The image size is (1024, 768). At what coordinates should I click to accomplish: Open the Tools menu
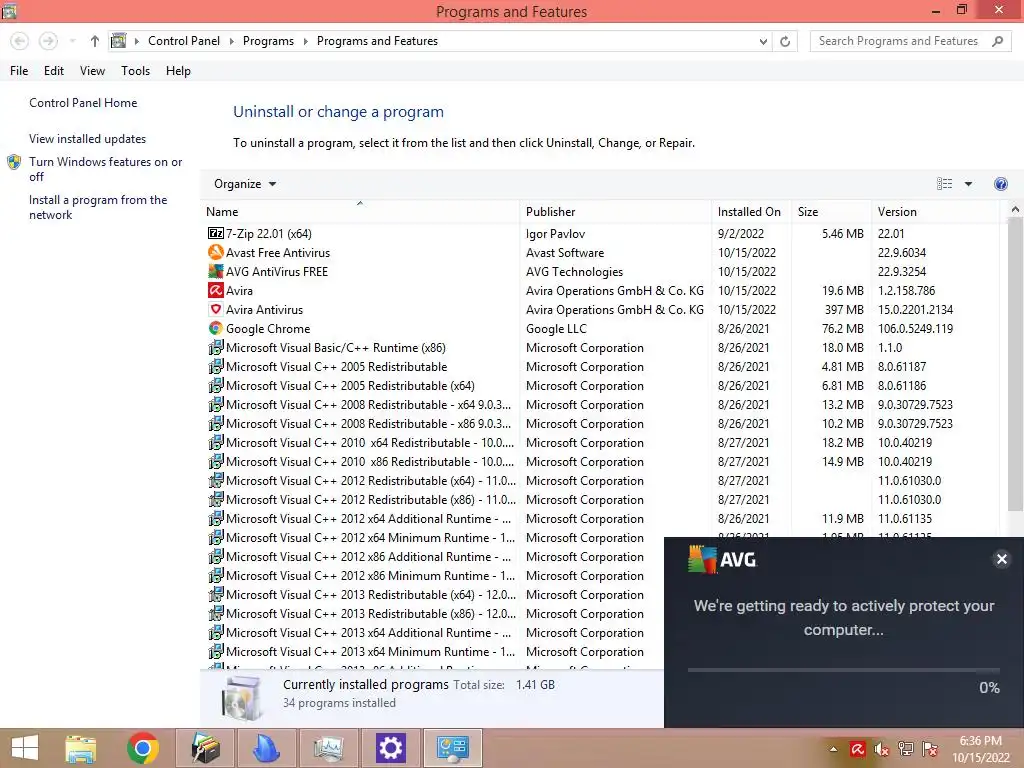tap(135, 71)
